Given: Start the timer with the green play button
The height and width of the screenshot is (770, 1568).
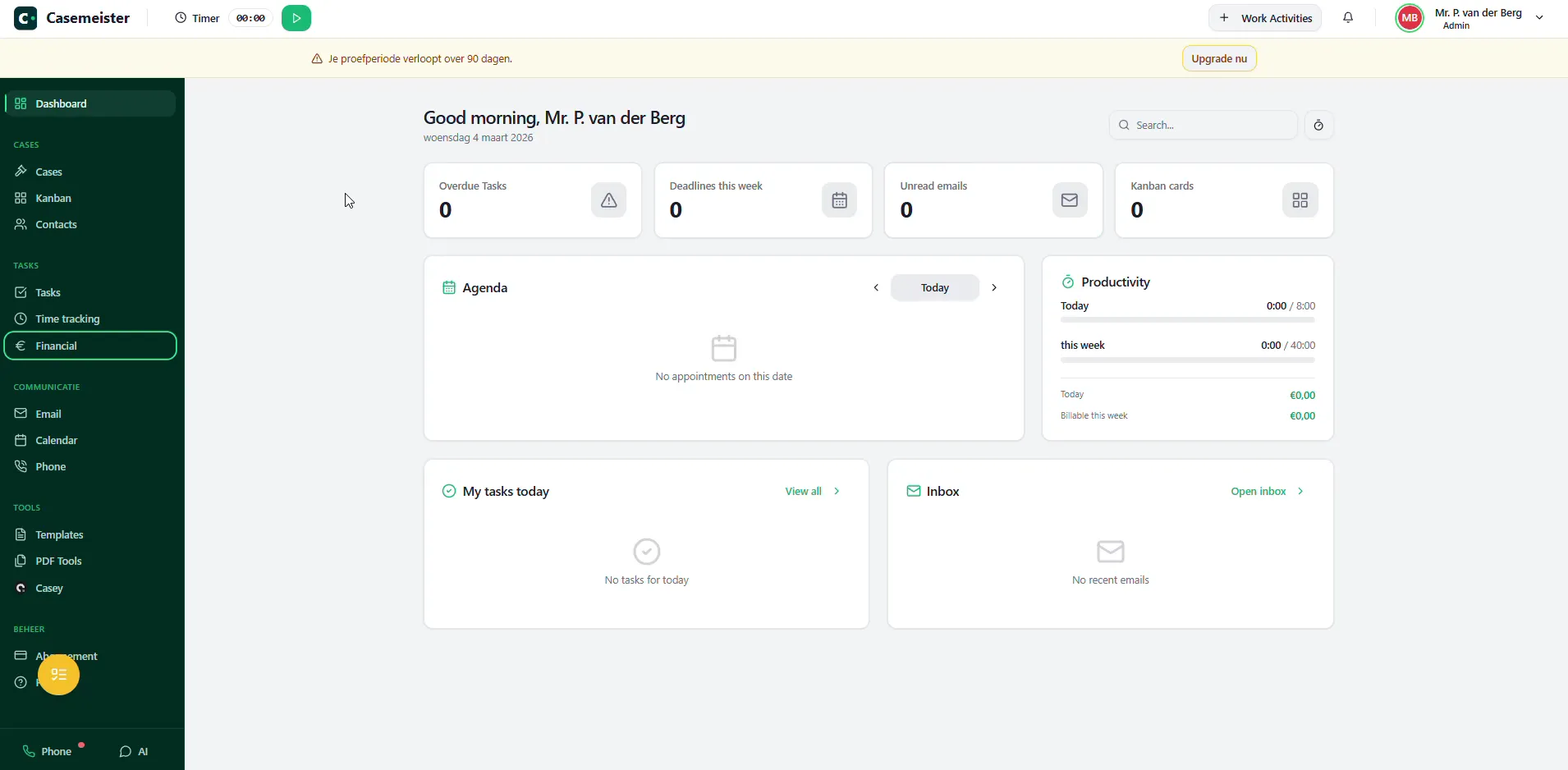Looking at the screenshot, I should click(296, 18).
